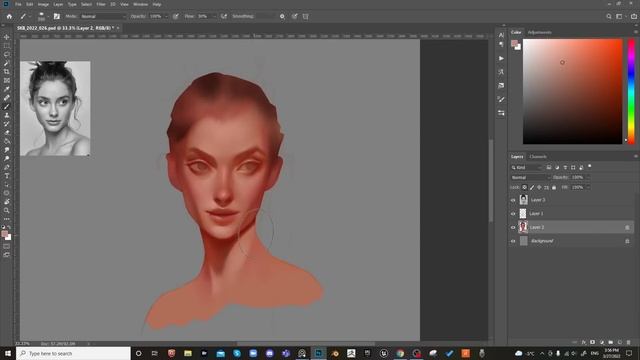Click the reference portrait thumbnail on canvas
This screenshot has height=360, width=640.
point(55,109)
